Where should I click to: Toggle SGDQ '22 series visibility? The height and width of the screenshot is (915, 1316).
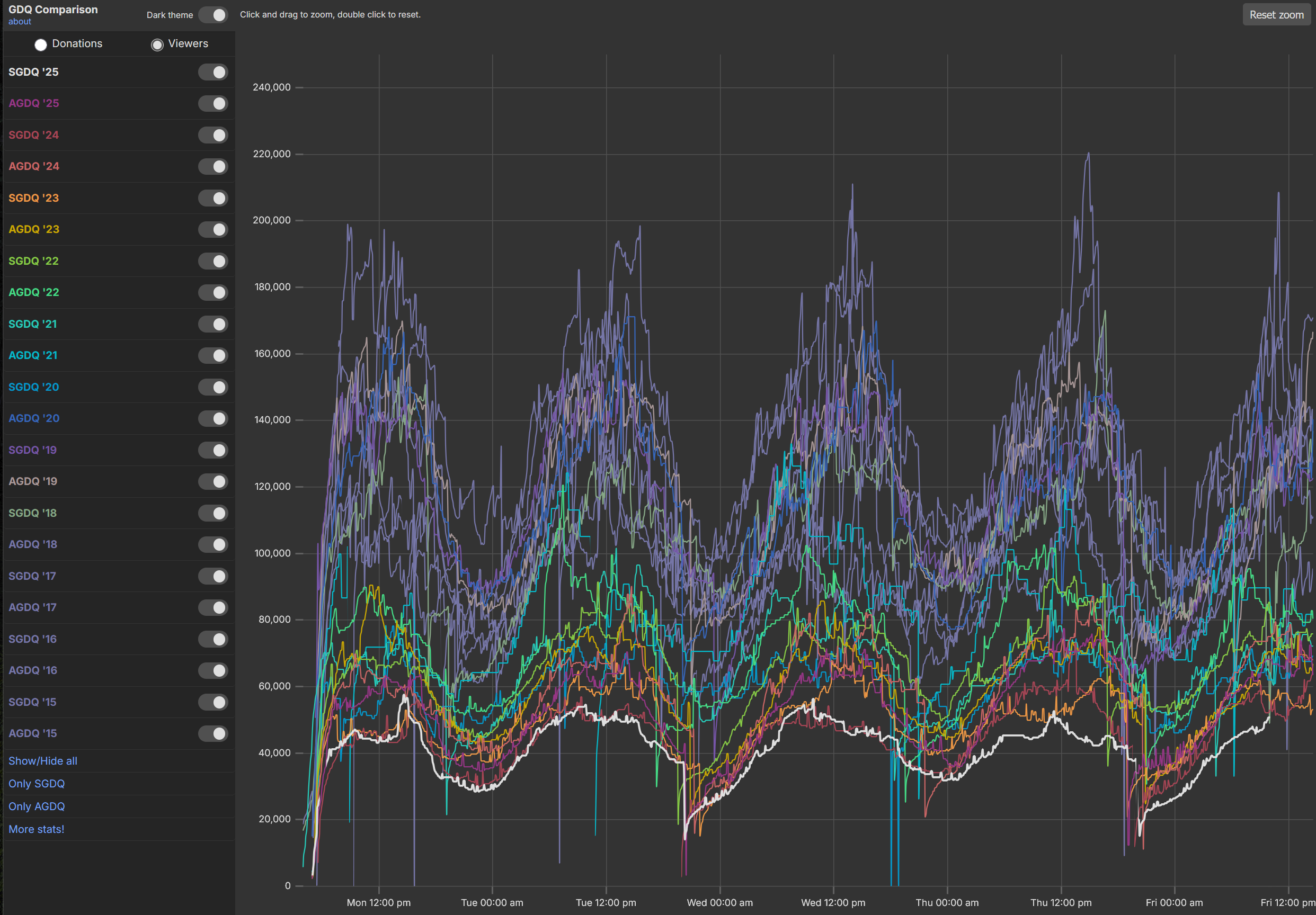coord(212,261)
